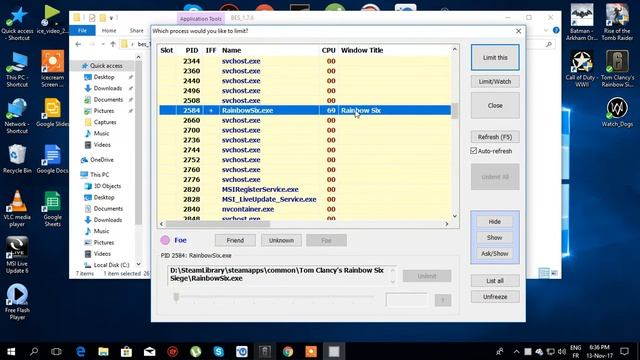This screenshot has width=640, height=360.
Task: Click Refresh (F5) button
Action: [495, 137]
